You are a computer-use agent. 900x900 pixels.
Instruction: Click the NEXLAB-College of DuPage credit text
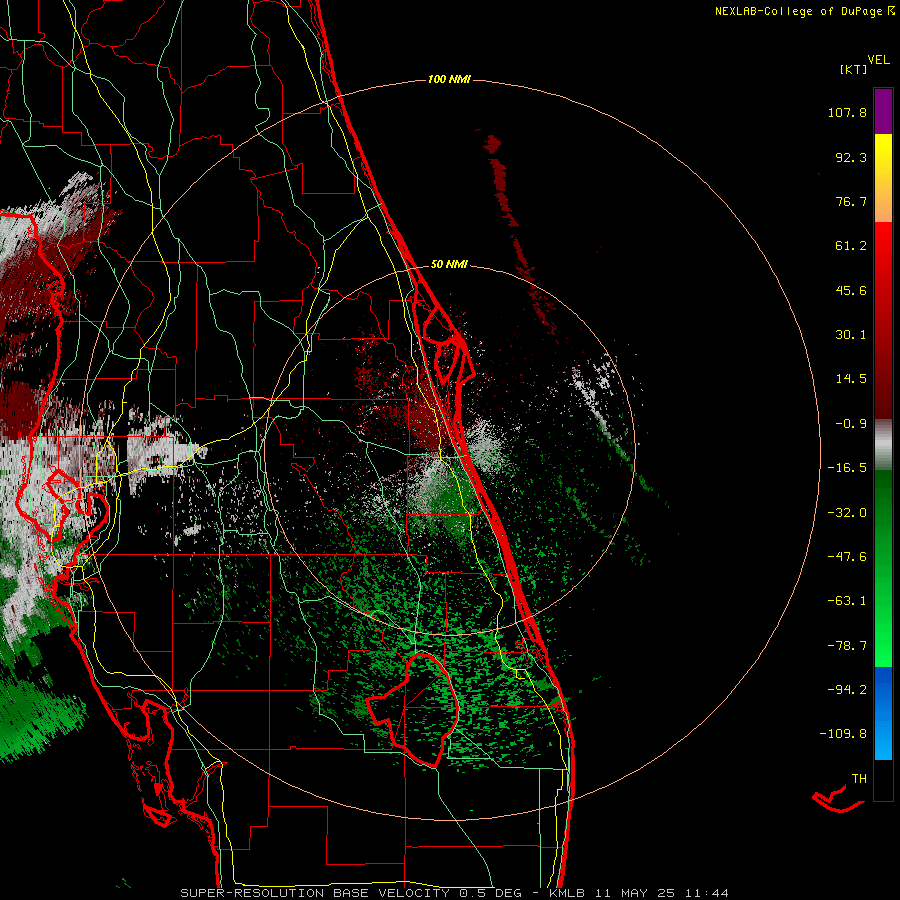(x=805, y=11)
